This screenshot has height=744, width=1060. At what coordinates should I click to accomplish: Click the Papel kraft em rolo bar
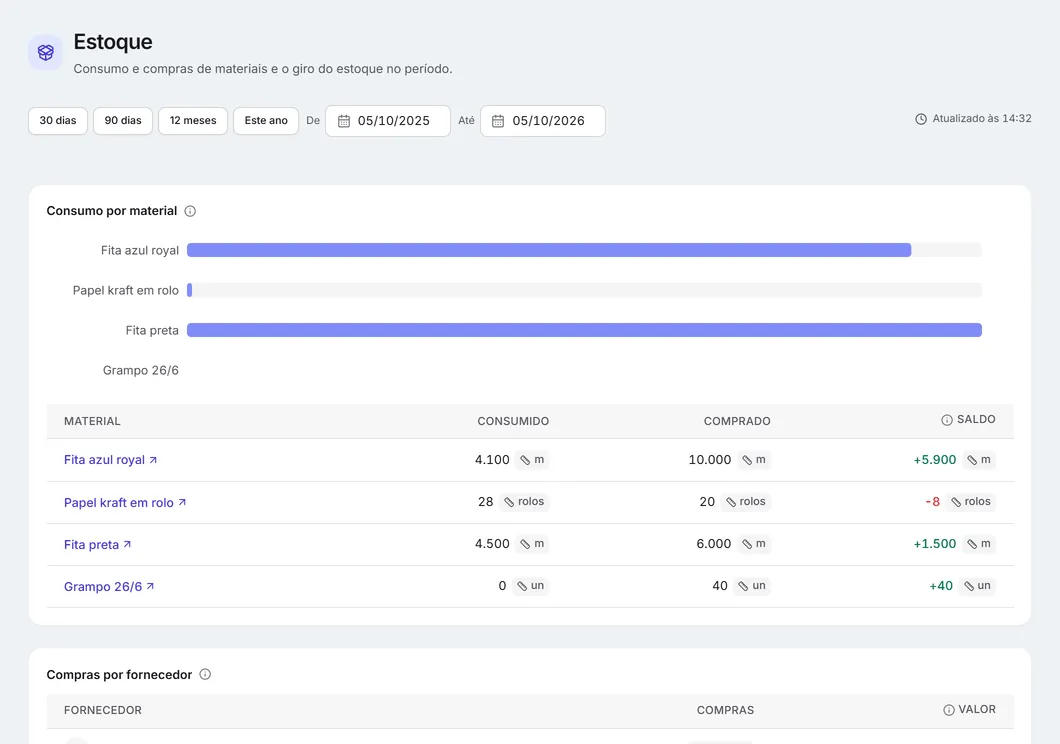[x=190, y=290]
